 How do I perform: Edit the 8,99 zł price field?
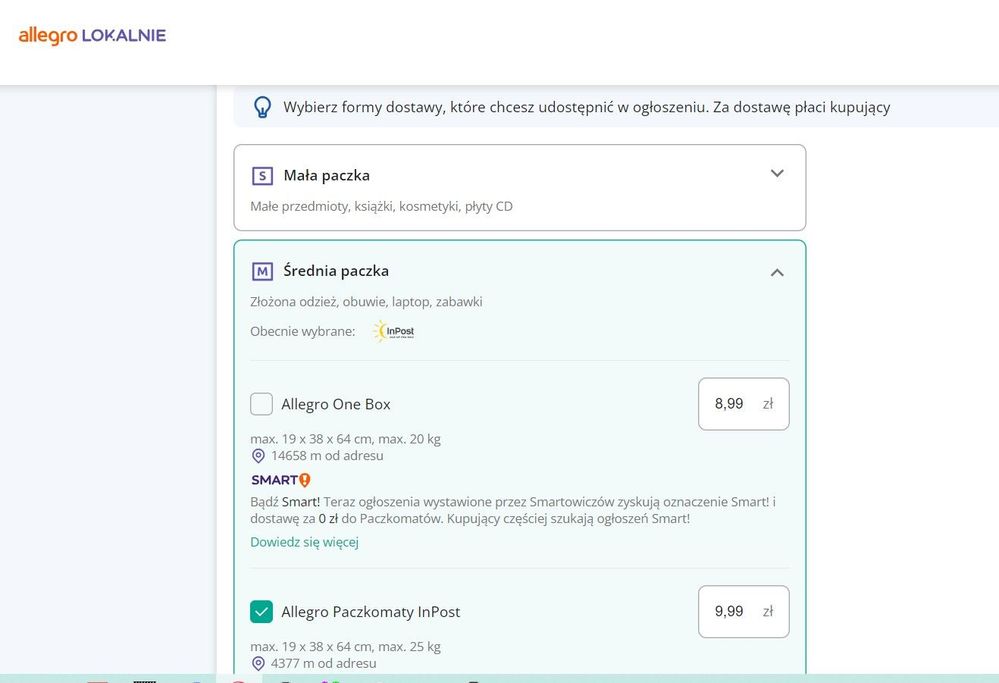click(x=744, y=404)
